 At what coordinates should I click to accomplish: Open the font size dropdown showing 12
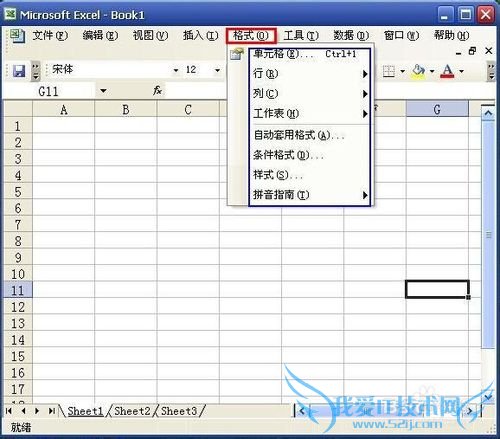[217, 70]
